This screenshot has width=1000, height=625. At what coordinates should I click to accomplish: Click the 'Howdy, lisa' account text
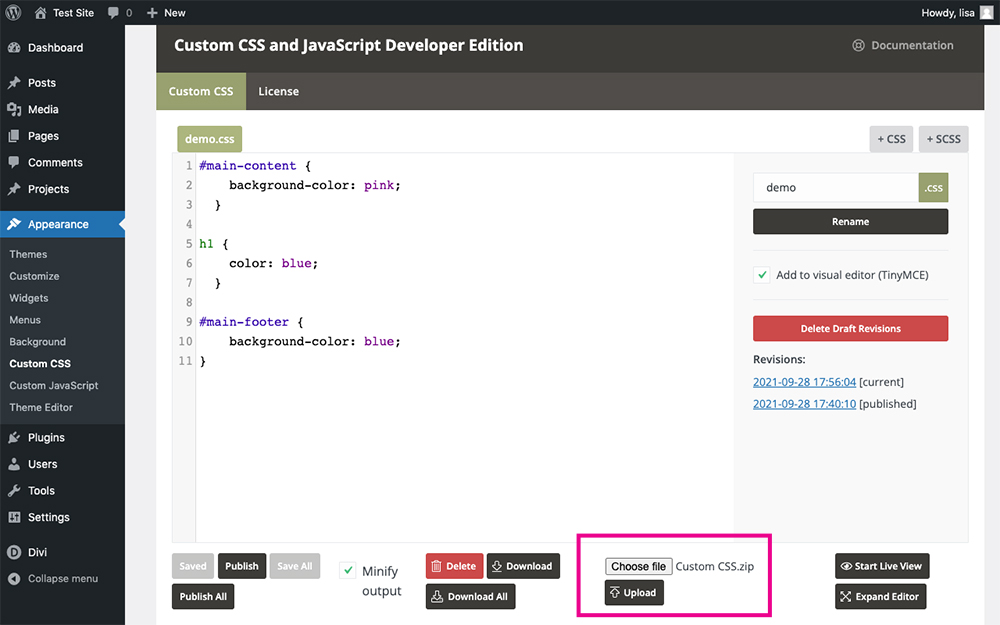pos(948,13)
